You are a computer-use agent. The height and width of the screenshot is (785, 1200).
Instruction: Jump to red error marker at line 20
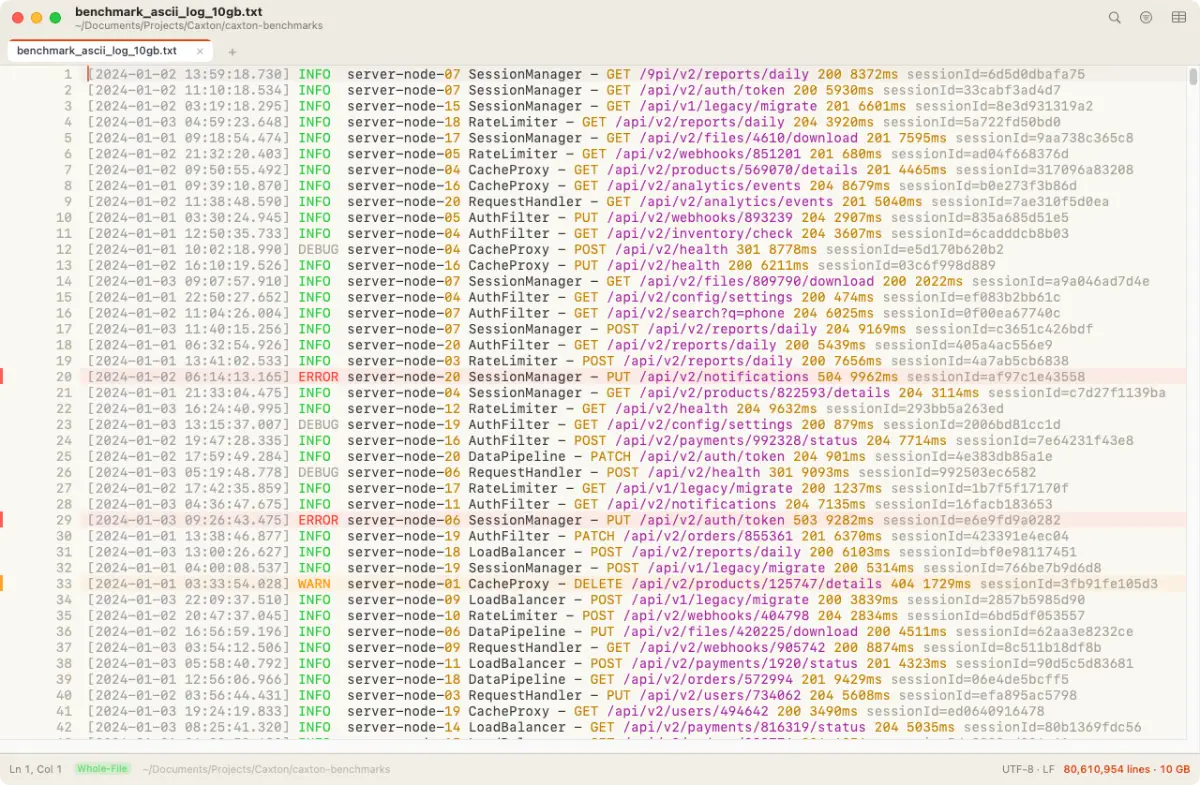pyautogui.click(x=2, y=377)
